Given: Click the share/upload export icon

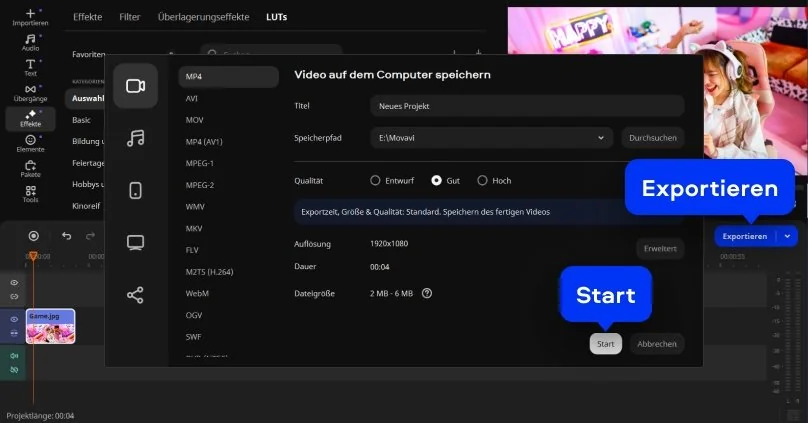Looking at the screenshot, I should tap(135, 295).
